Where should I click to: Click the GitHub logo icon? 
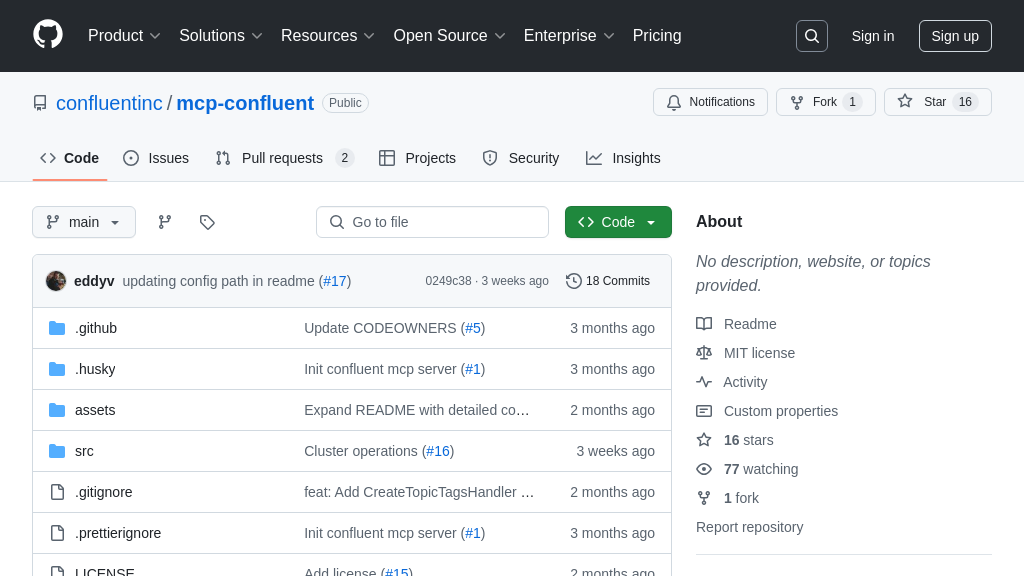pos(48,35)
